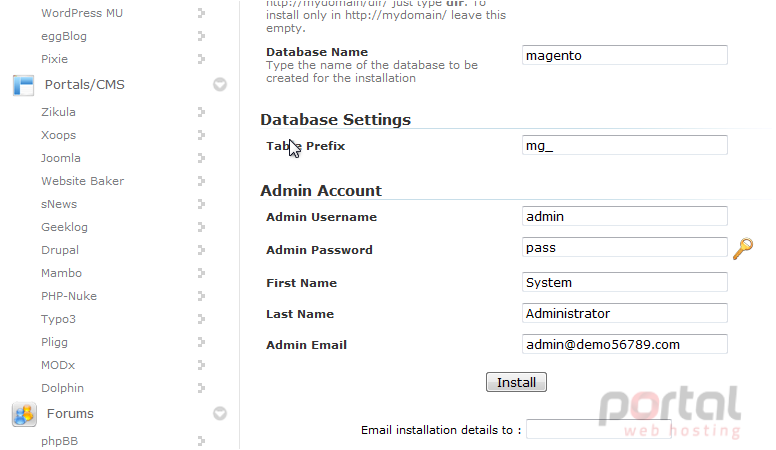Click the arrow icon next to Geeklog
Image resolution: width=776 pixels, height=450 pixels.
(201, 227)
